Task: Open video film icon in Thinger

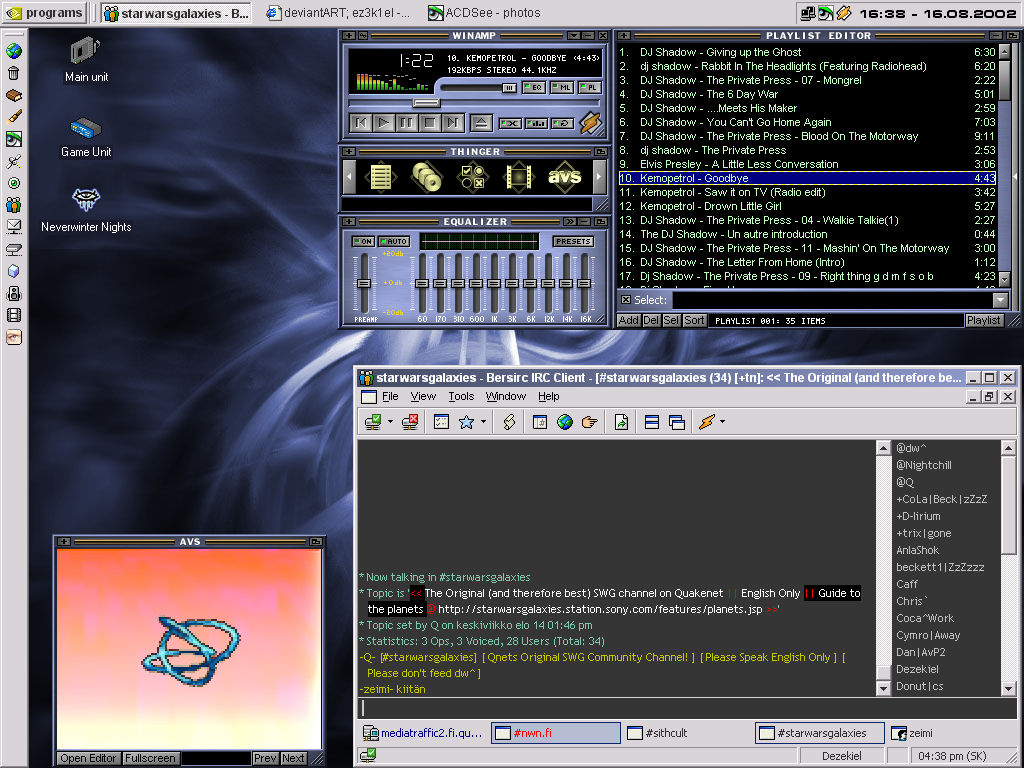Action: tap(518, 177)
